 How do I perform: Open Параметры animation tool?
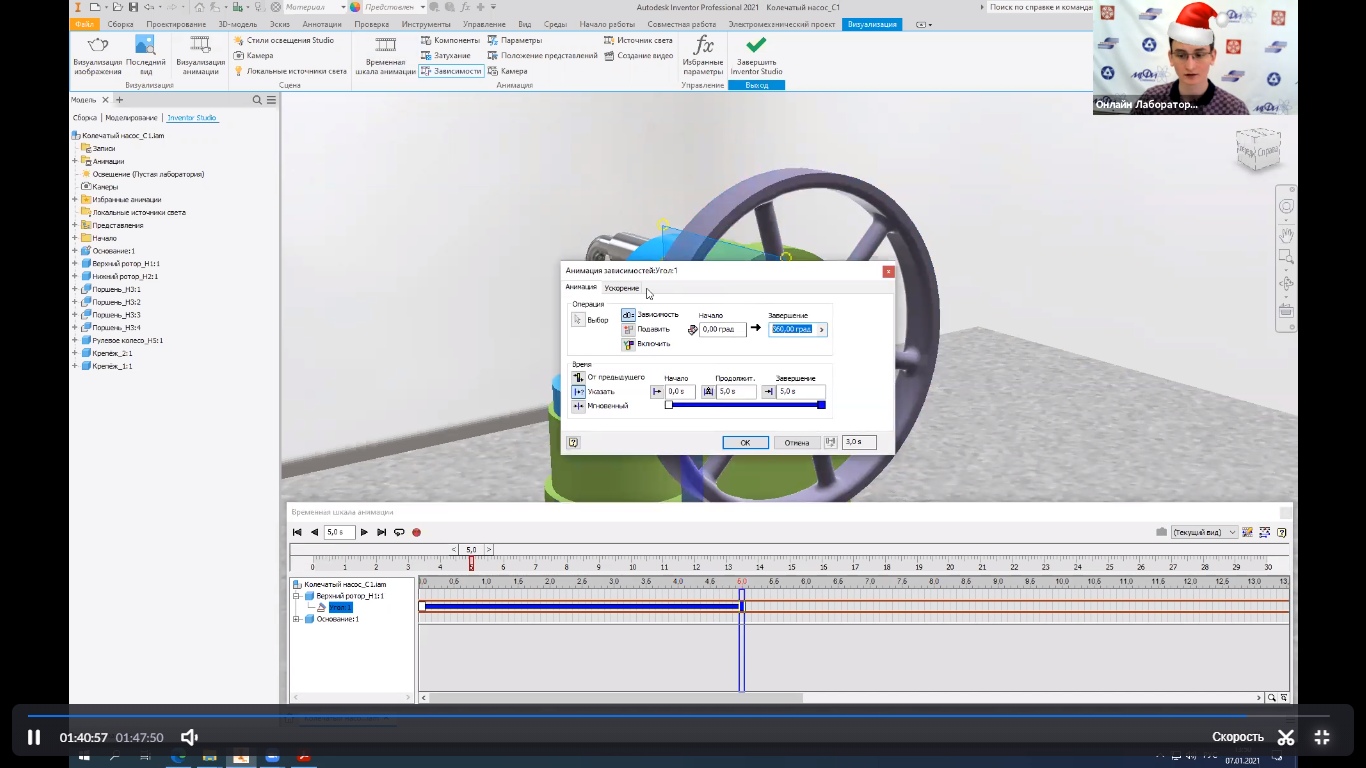coord(515,40)
